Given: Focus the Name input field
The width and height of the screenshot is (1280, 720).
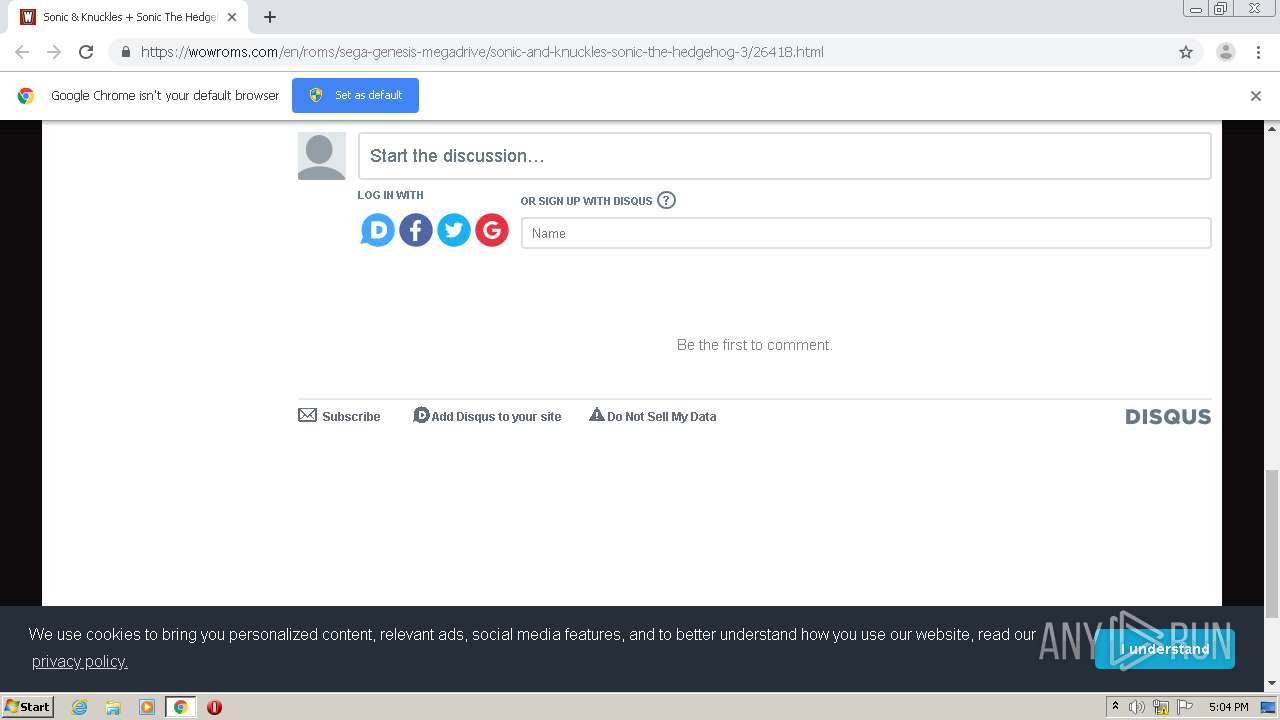Looking at the screenshot, I should 866,233.
